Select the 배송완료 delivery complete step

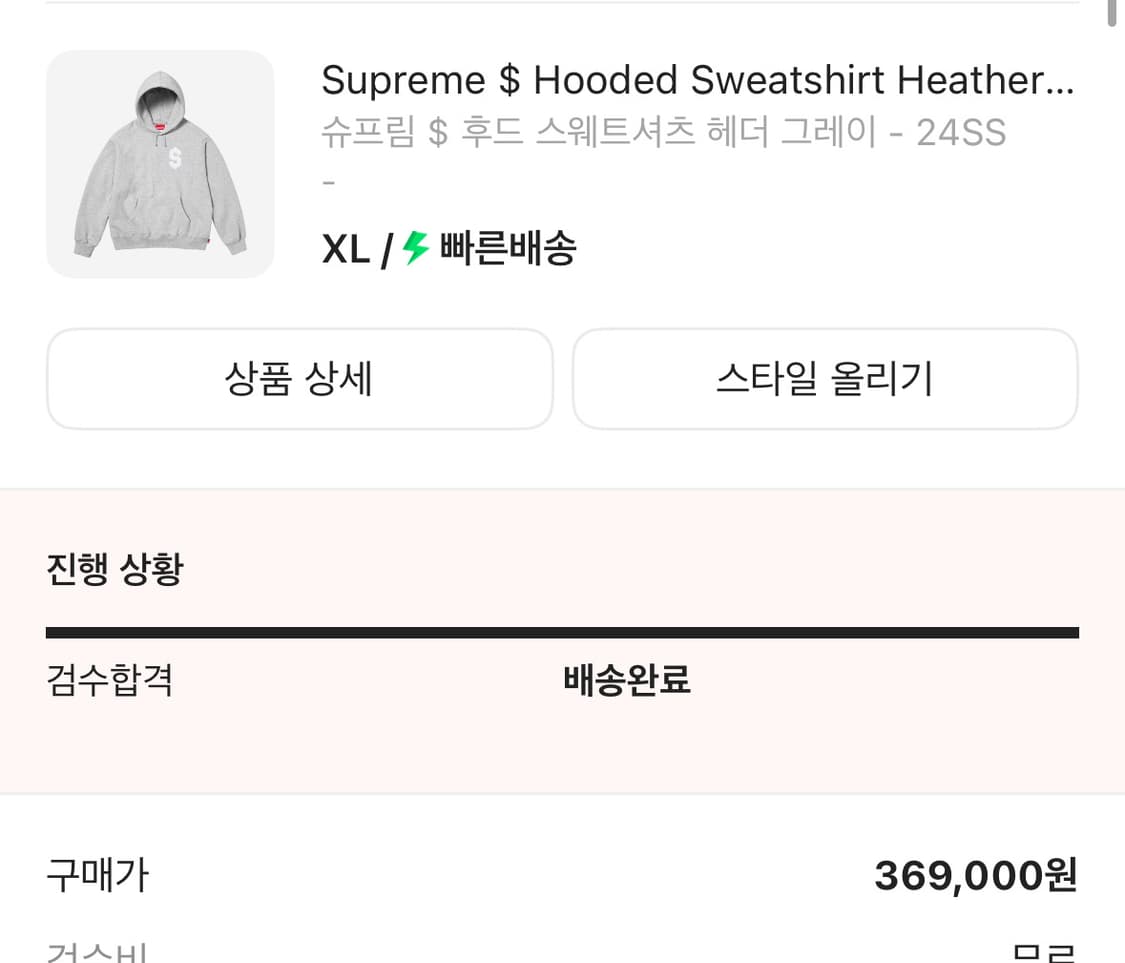coord(626,680)
